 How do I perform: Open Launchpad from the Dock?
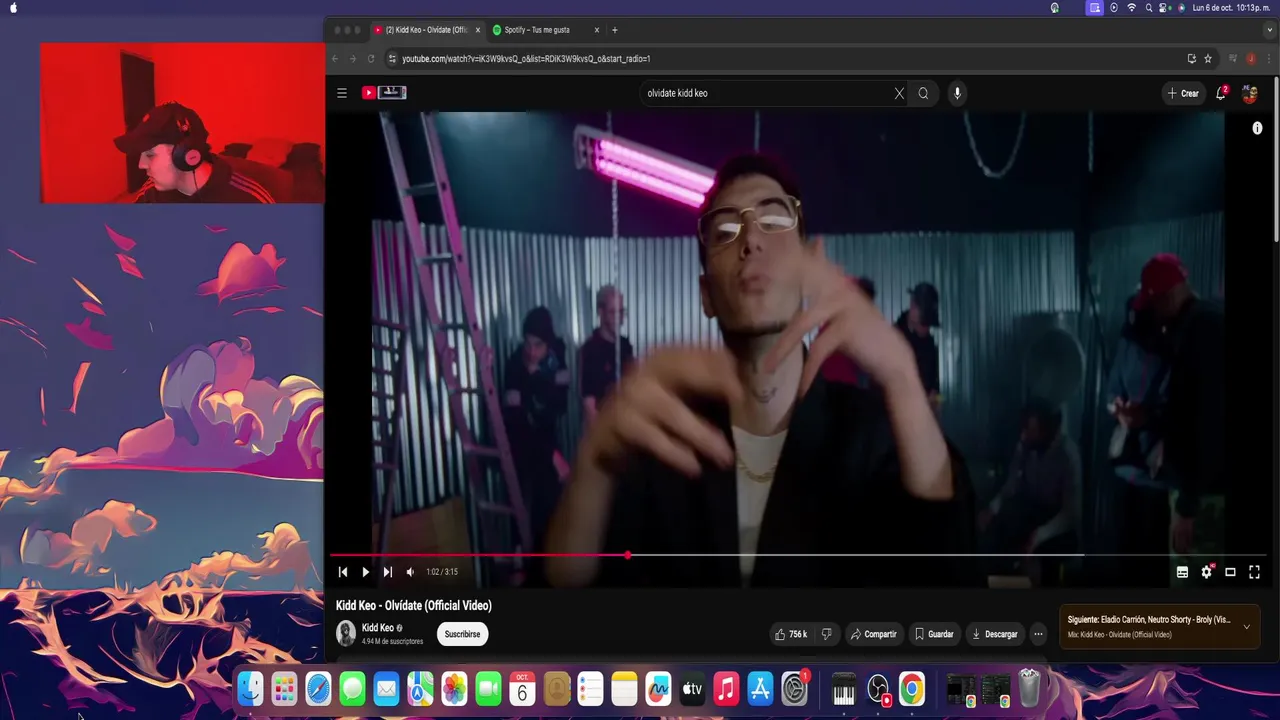point(285,689)
